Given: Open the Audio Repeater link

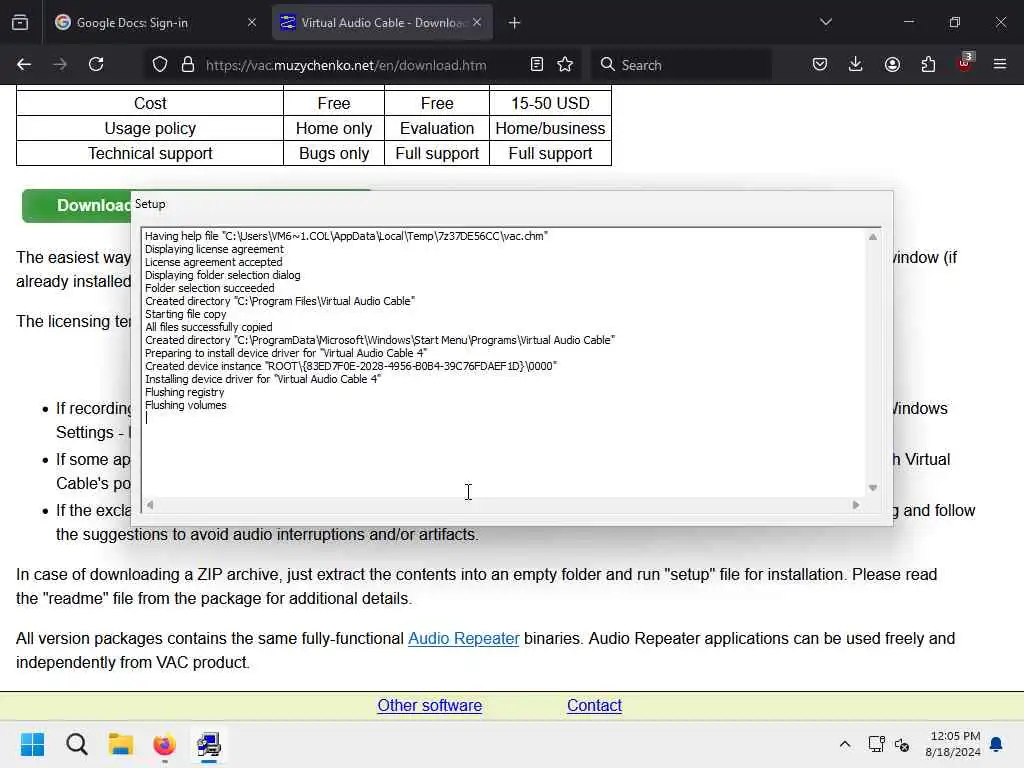Looking at the screenshot, I should tap(464, 638).
